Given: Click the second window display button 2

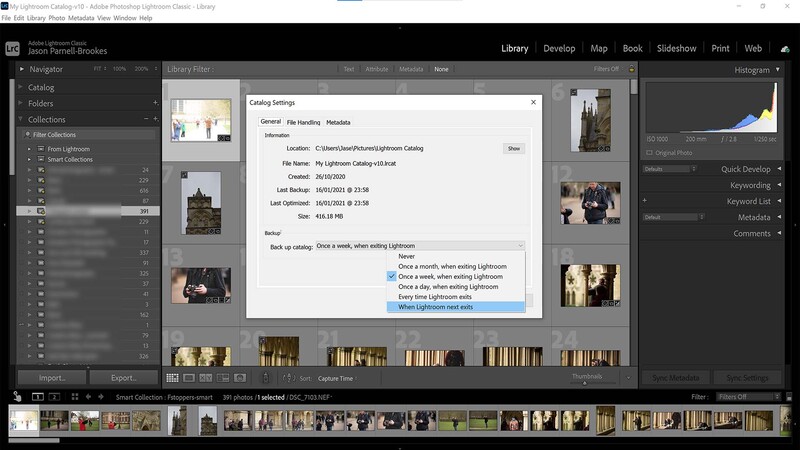Looking at the screenshot, I should [x=54, y=396].
